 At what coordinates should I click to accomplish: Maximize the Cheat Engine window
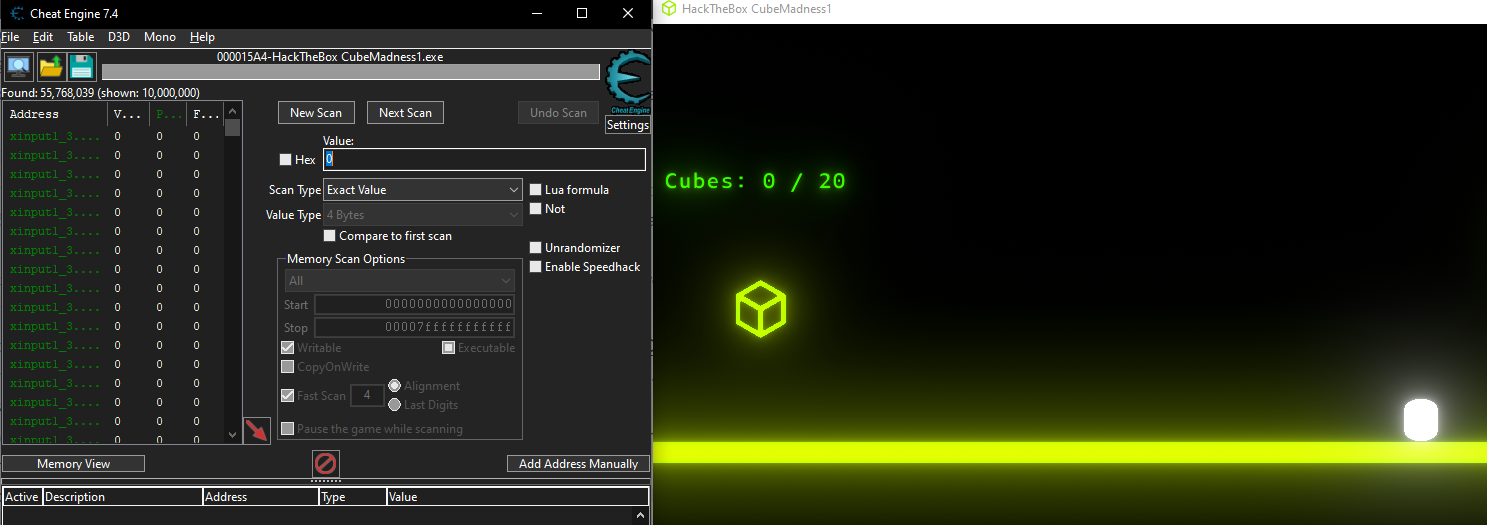coord(582,13)
